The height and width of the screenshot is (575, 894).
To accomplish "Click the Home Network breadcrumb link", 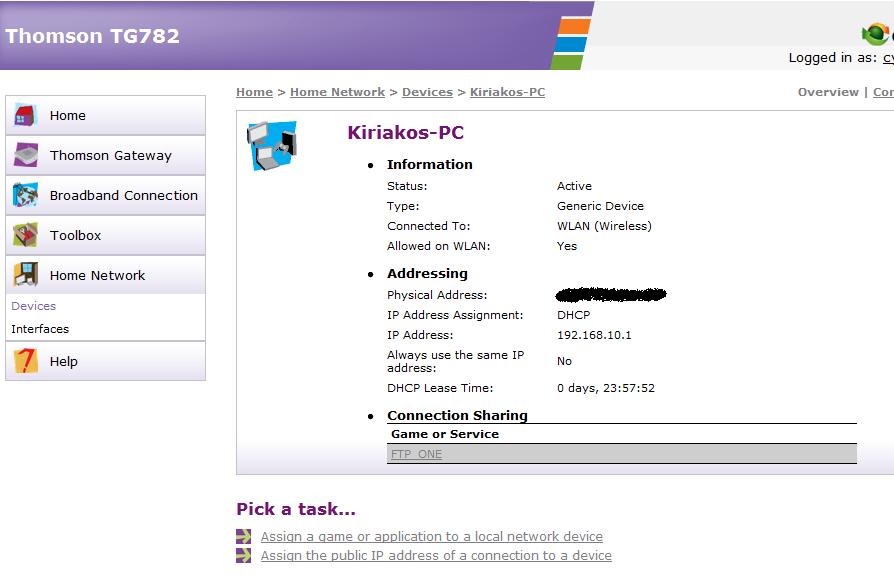I will (338, 92).
